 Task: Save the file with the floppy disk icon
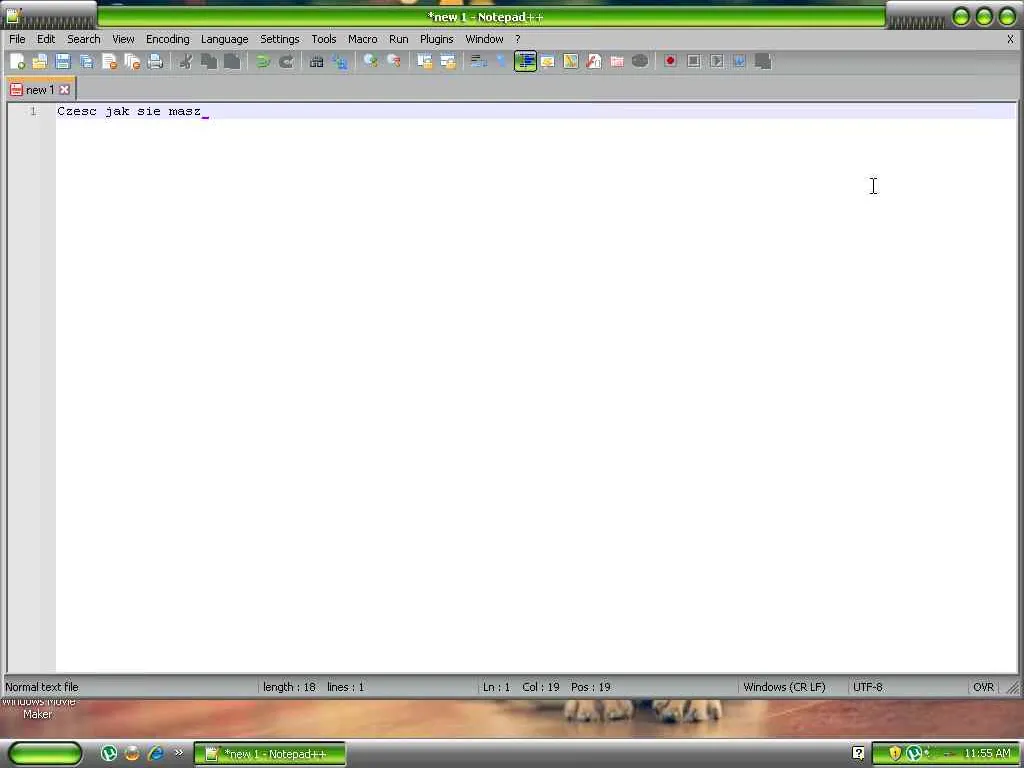(x=63, y=61)
